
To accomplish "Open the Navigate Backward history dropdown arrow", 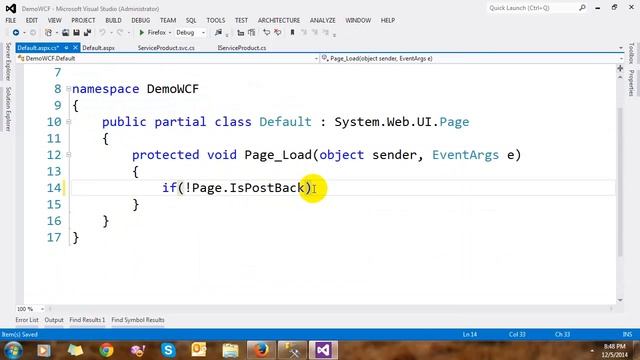I will coord(24,33).
